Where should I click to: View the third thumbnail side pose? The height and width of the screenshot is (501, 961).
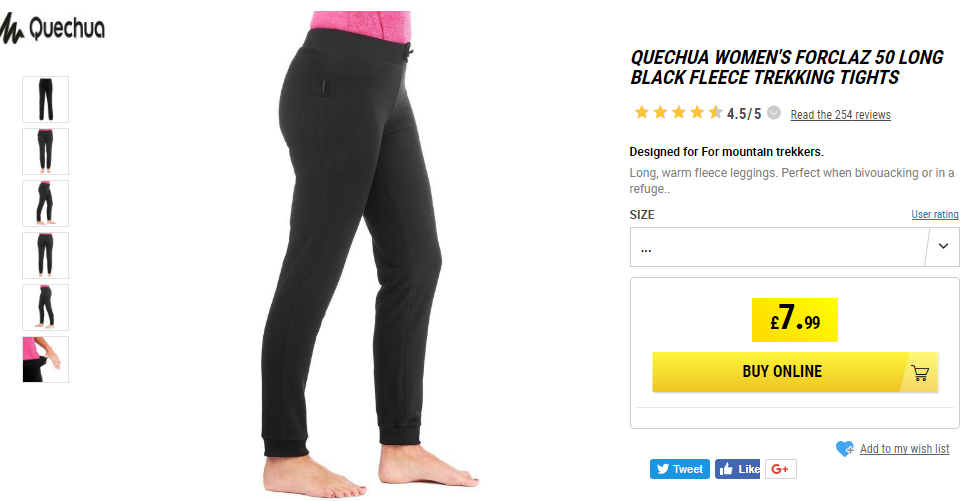pos(45,204)
